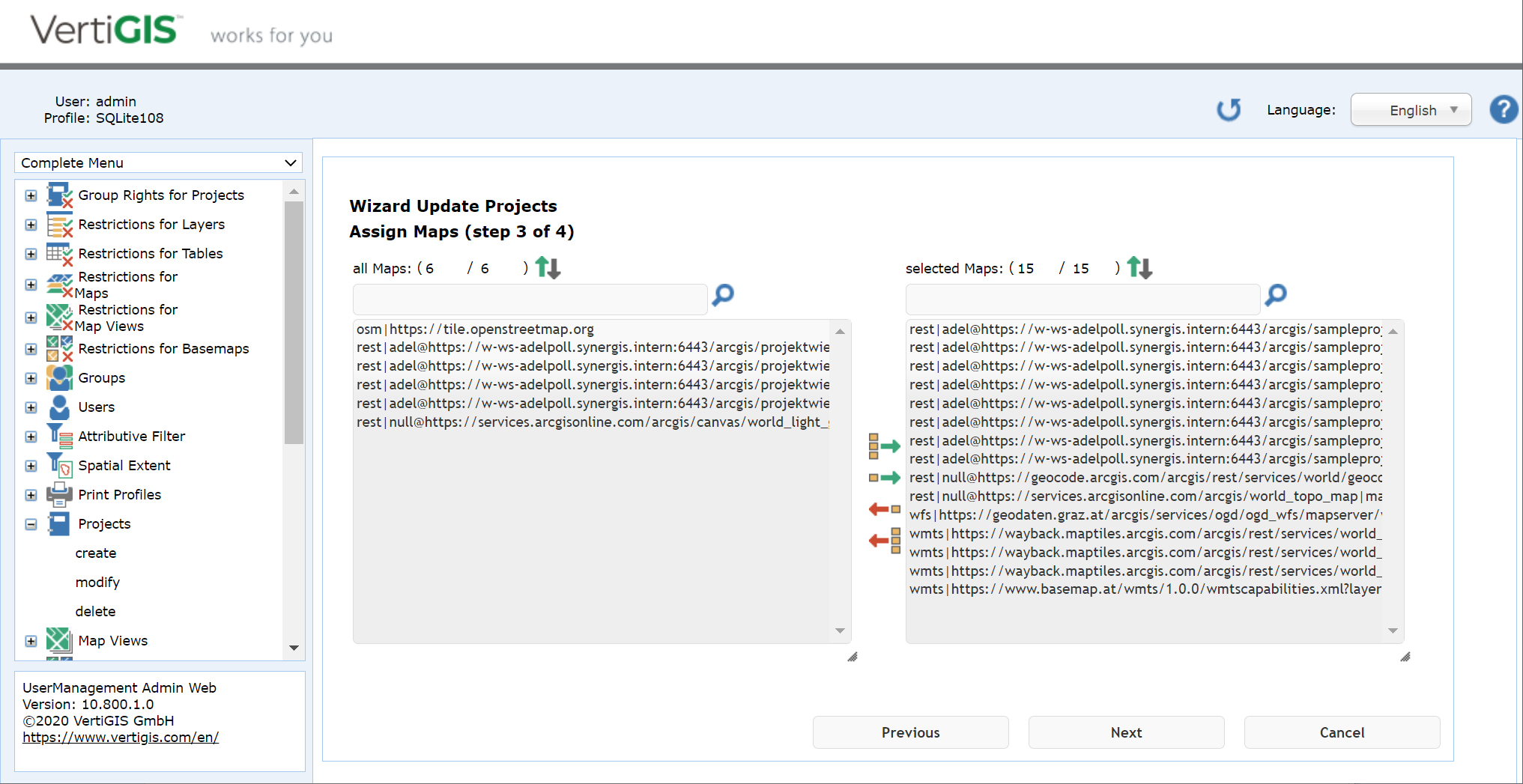Click the refresh profile icon
The height and width of the screenshot is (784, 1523).
pyautogui.click(x=1229, y=109)
